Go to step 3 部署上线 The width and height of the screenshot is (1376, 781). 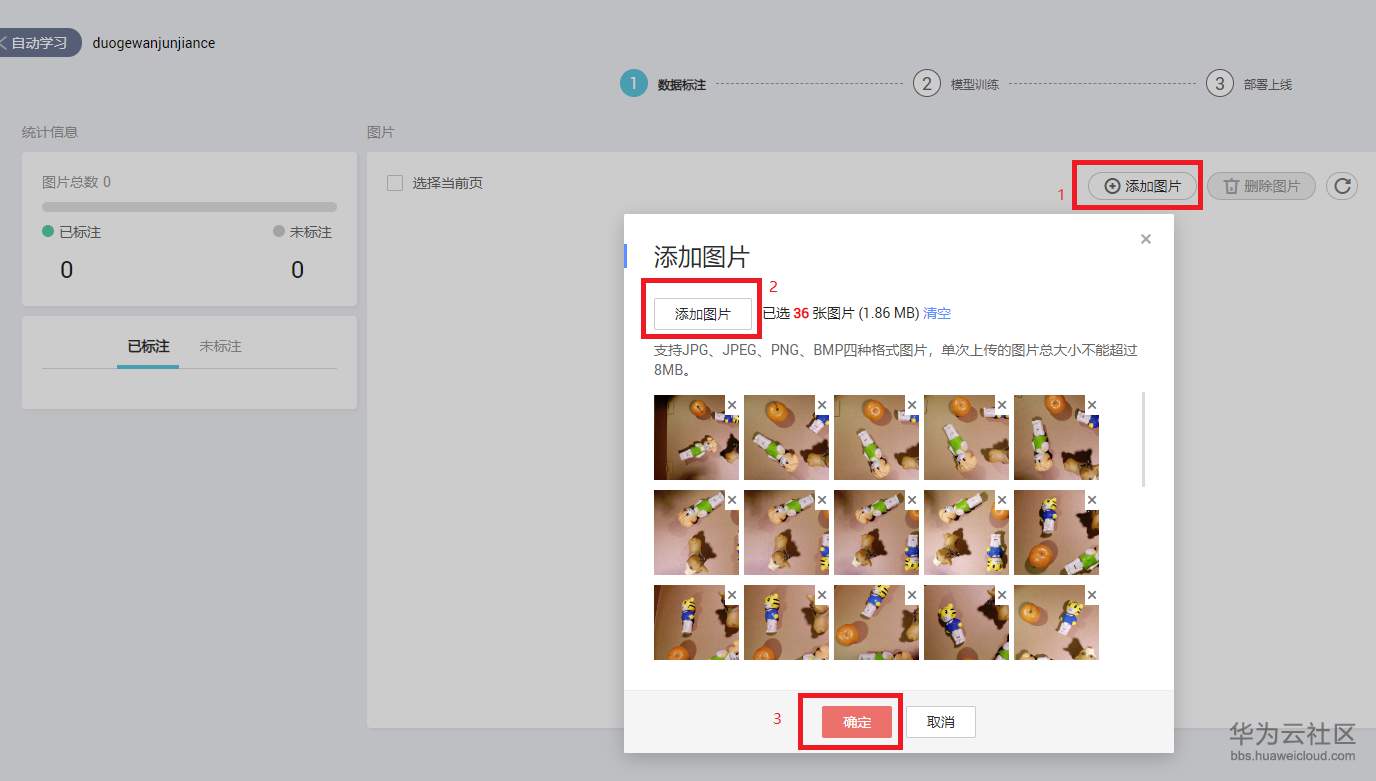pos(1249,84)
